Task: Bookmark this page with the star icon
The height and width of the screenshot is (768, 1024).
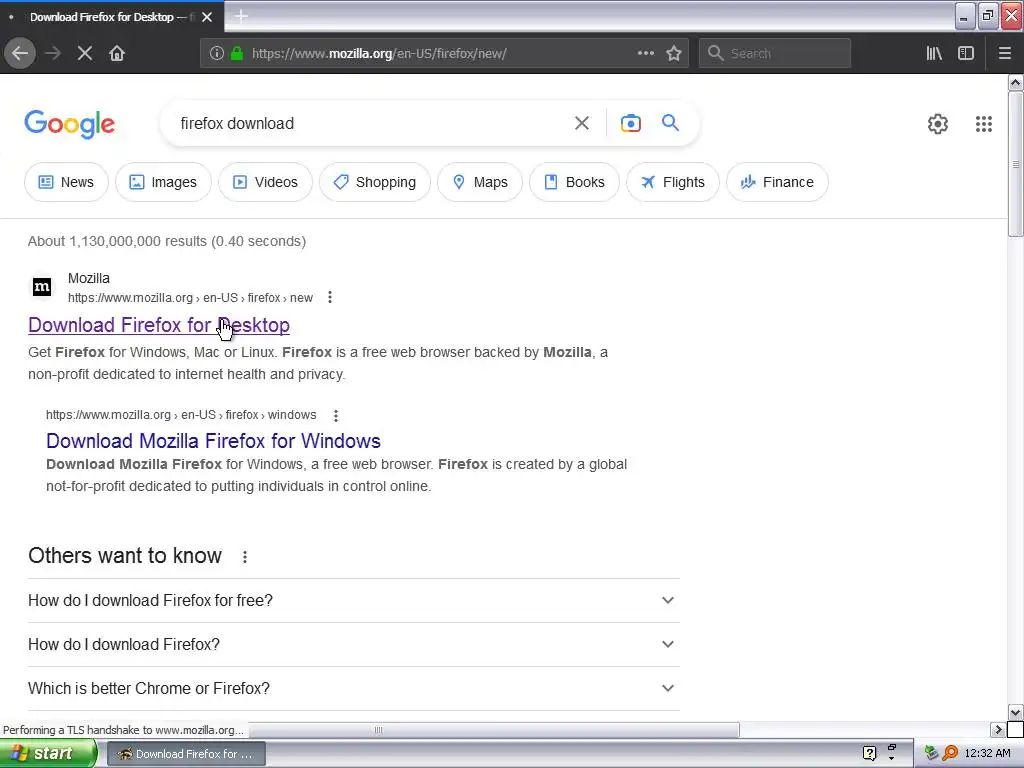Action: tap(674, 54)
